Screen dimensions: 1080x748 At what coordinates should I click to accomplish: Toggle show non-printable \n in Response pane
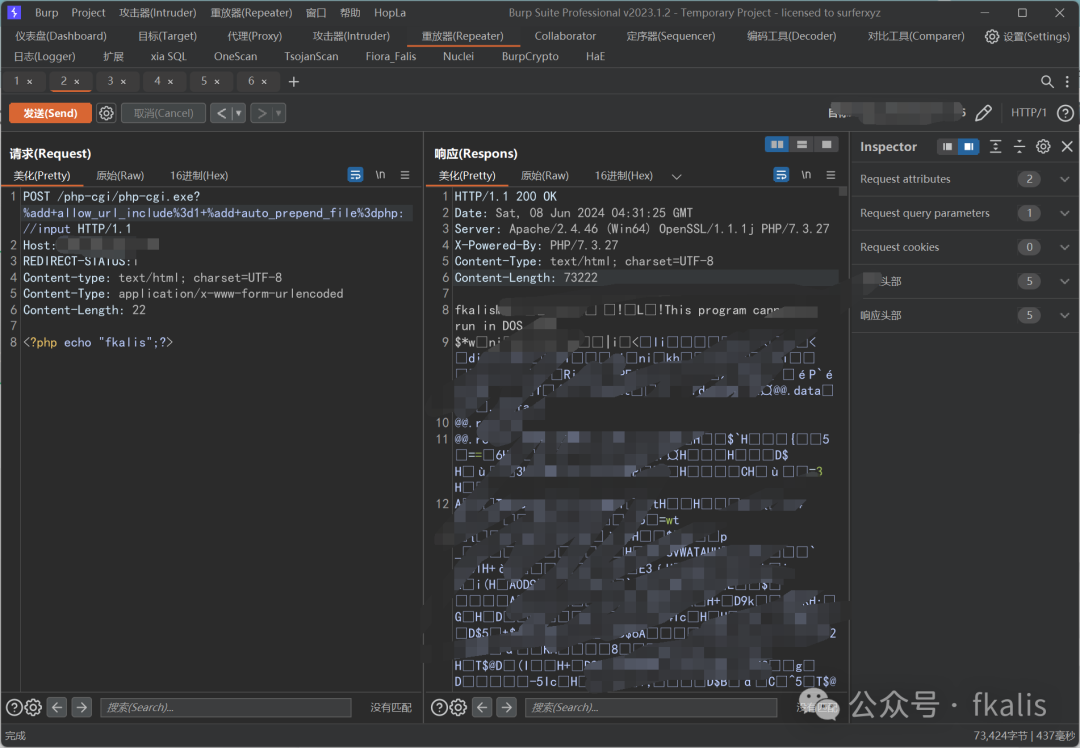[x=806, y=175]
